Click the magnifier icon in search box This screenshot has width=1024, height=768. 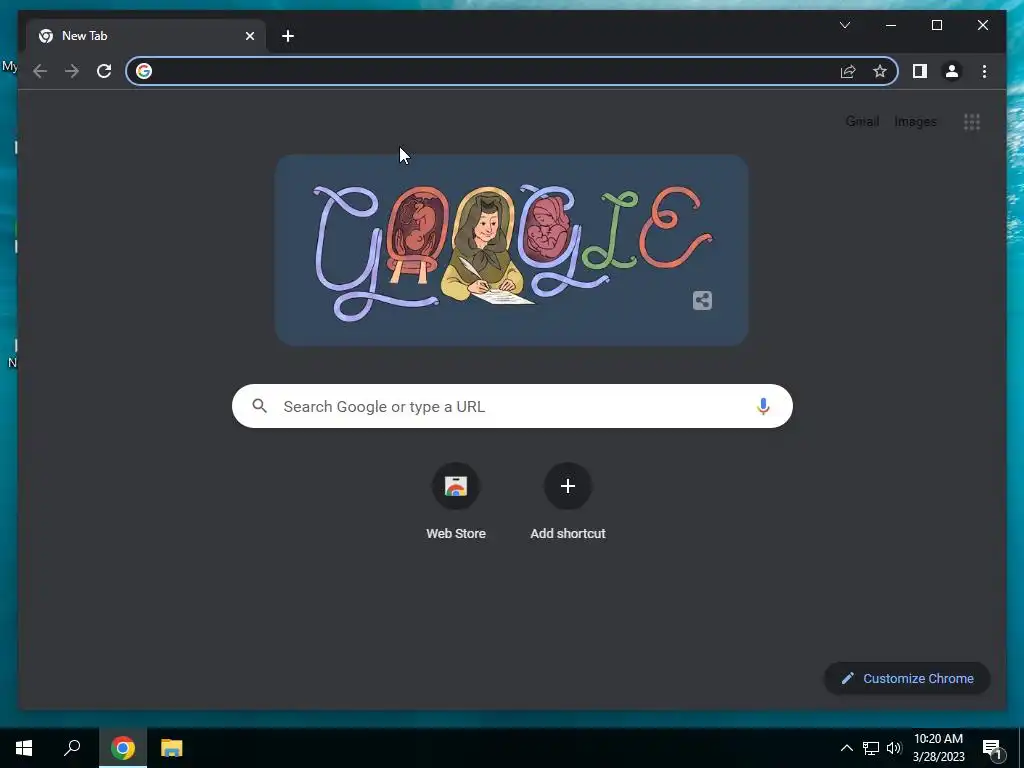point(259,406)
